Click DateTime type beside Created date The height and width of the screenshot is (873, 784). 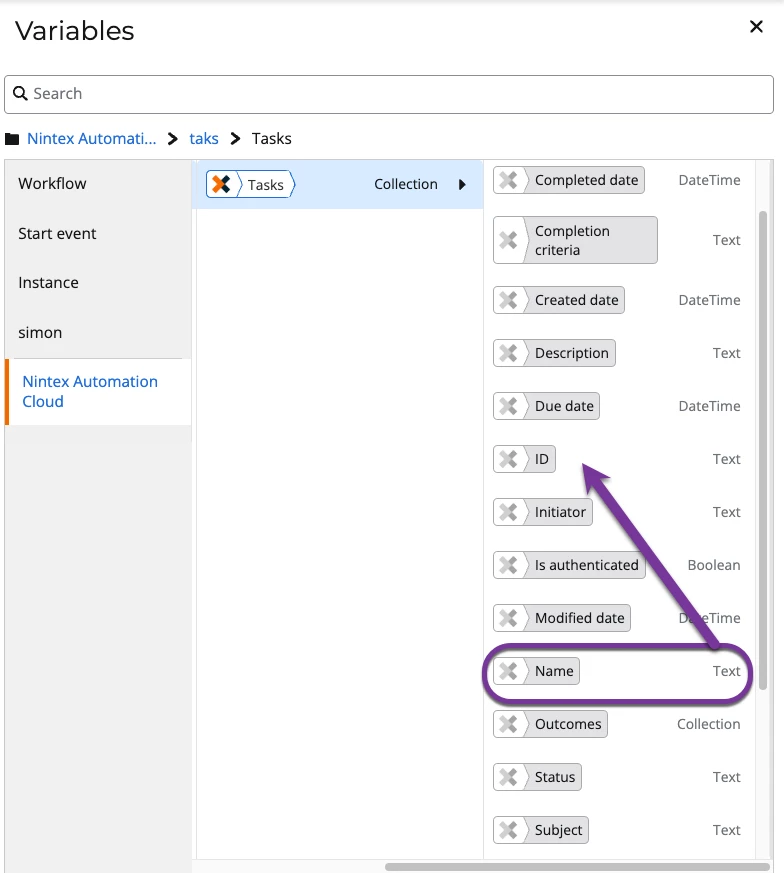709,300
